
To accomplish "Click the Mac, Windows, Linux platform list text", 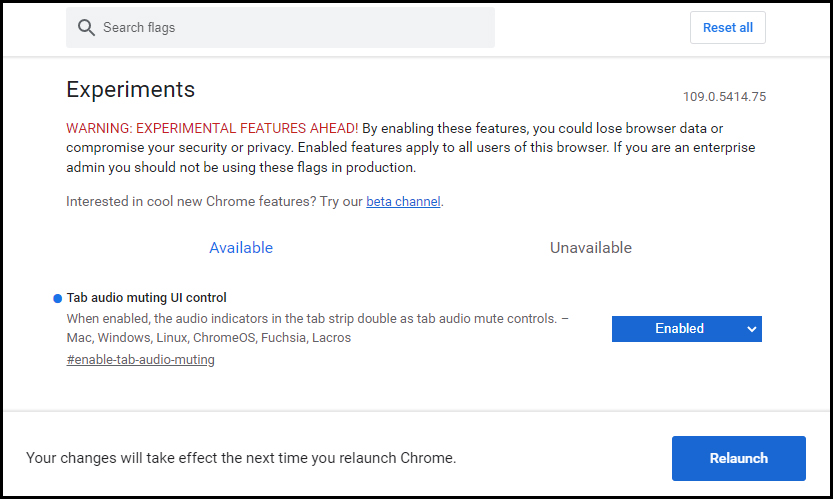I will point(209,337).
